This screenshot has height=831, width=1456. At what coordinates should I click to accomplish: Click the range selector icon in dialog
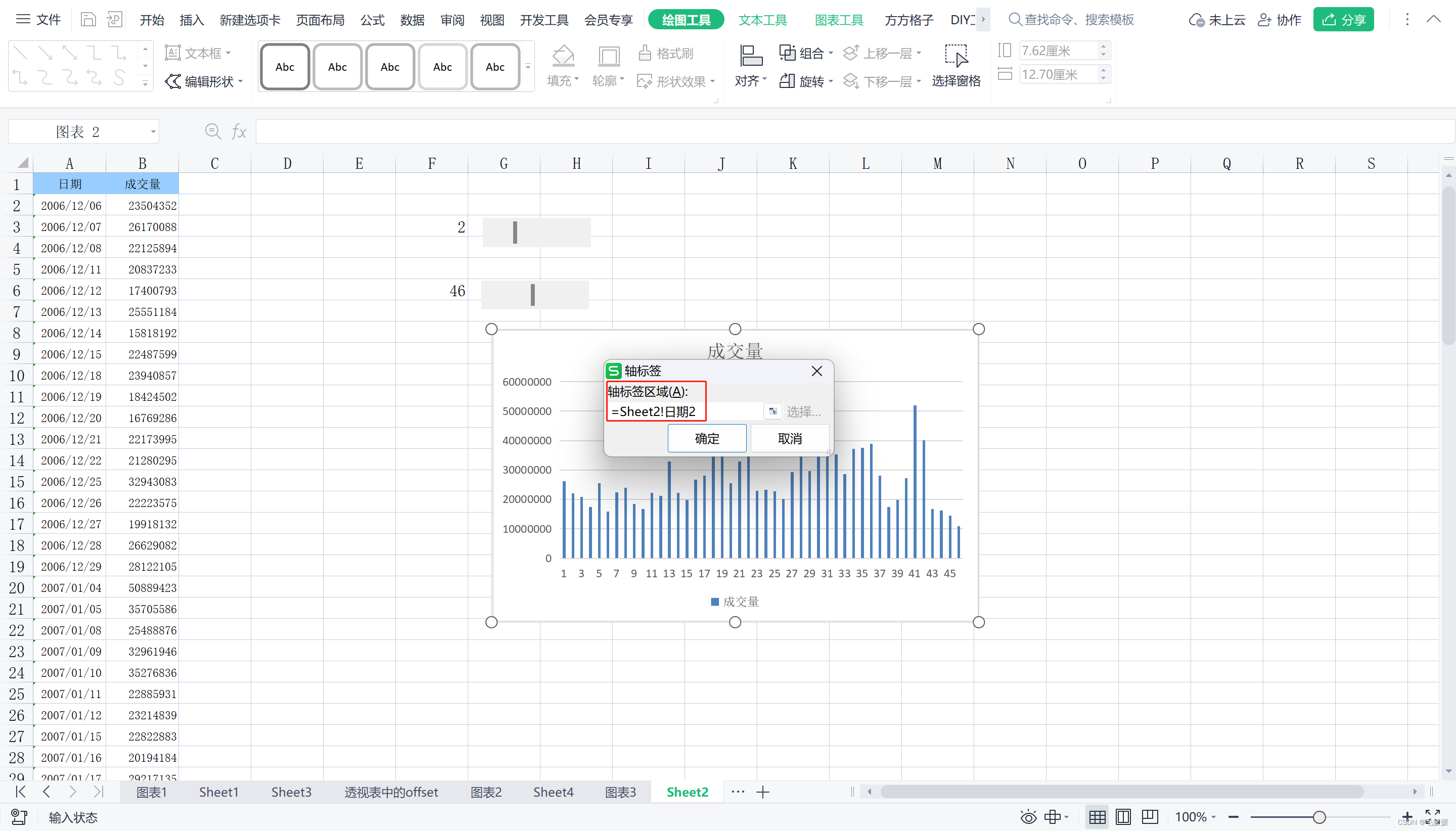tap(773, 411)
